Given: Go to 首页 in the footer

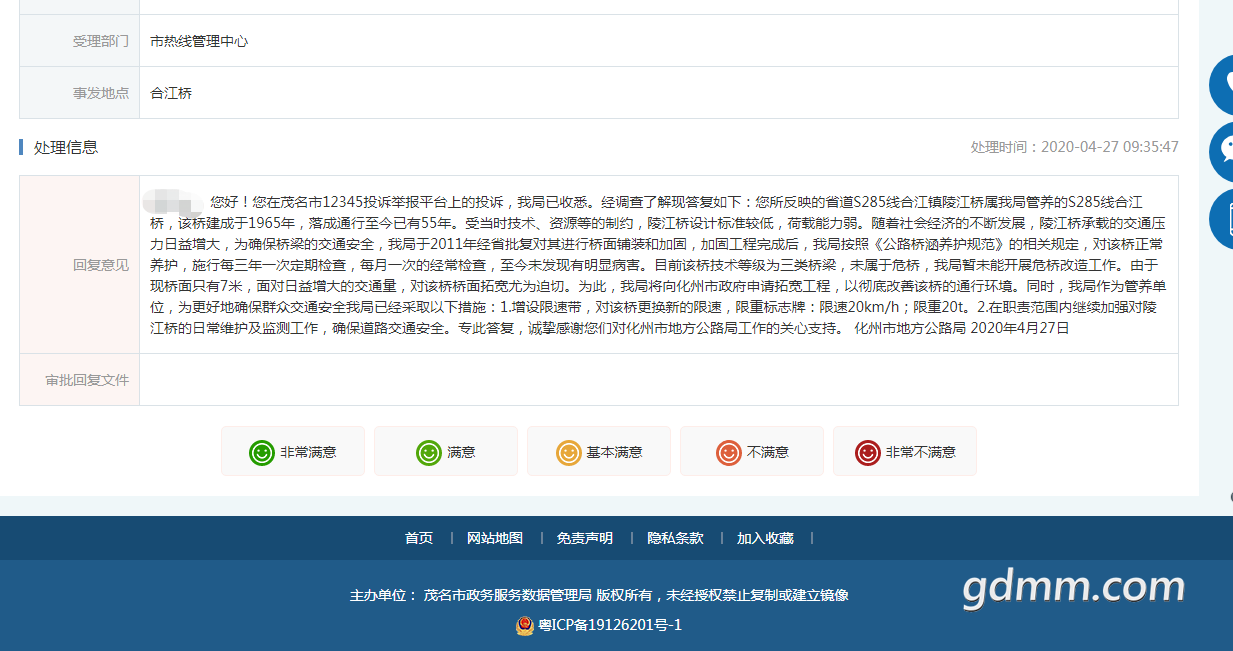Looking at the screenshot, I should click(x=419, y=538).
